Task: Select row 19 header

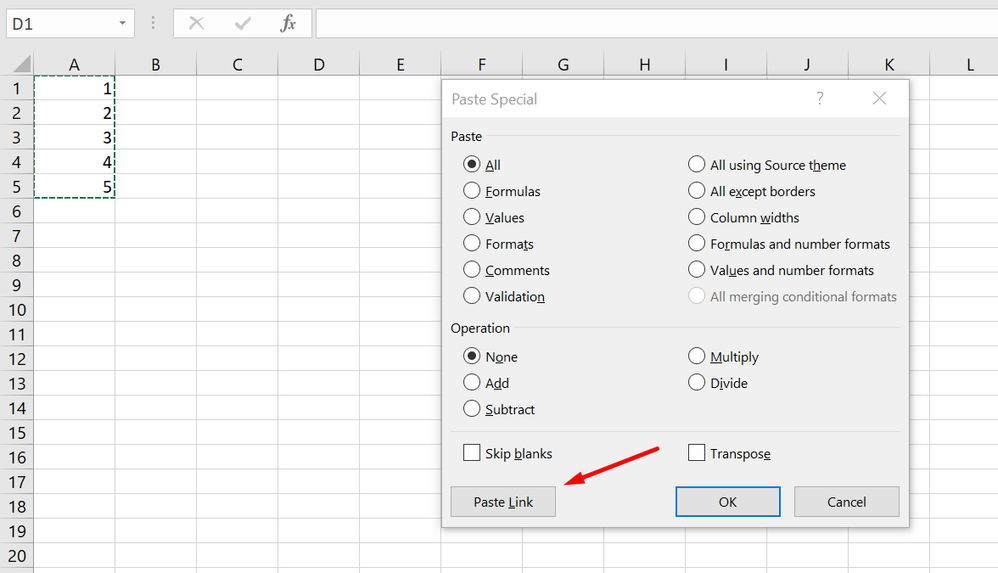Action: (x=17, y=531)
